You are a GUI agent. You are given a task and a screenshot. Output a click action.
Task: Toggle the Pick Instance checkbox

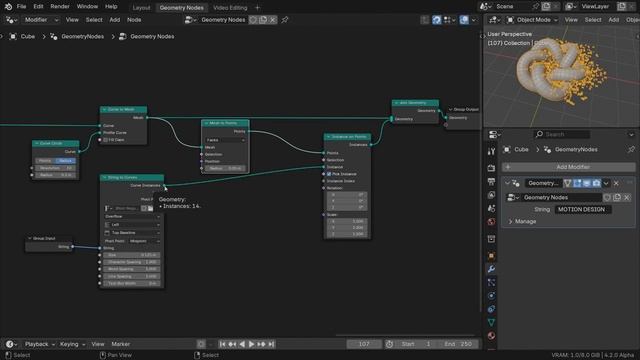329,174
